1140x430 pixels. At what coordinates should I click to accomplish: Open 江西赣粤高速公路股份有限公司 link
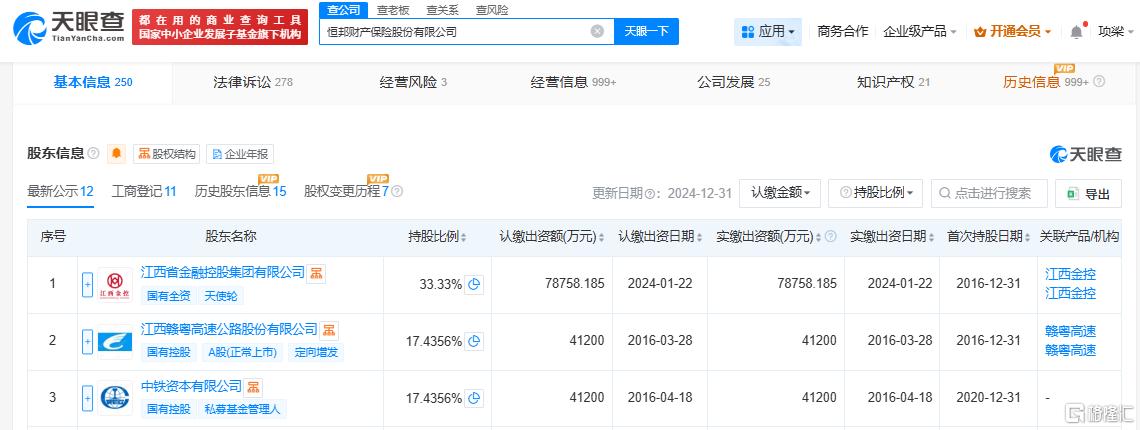point(229,330)
